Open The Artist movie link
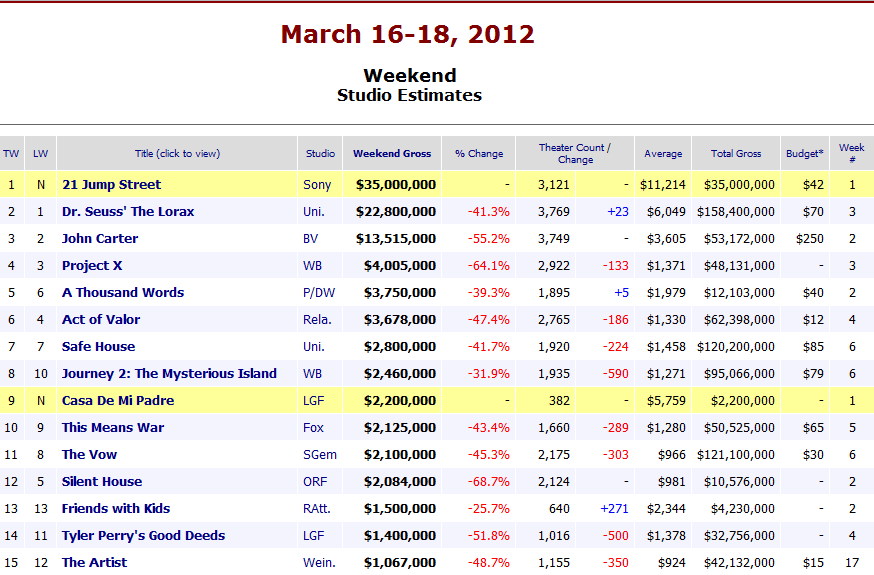 (95, 563)
